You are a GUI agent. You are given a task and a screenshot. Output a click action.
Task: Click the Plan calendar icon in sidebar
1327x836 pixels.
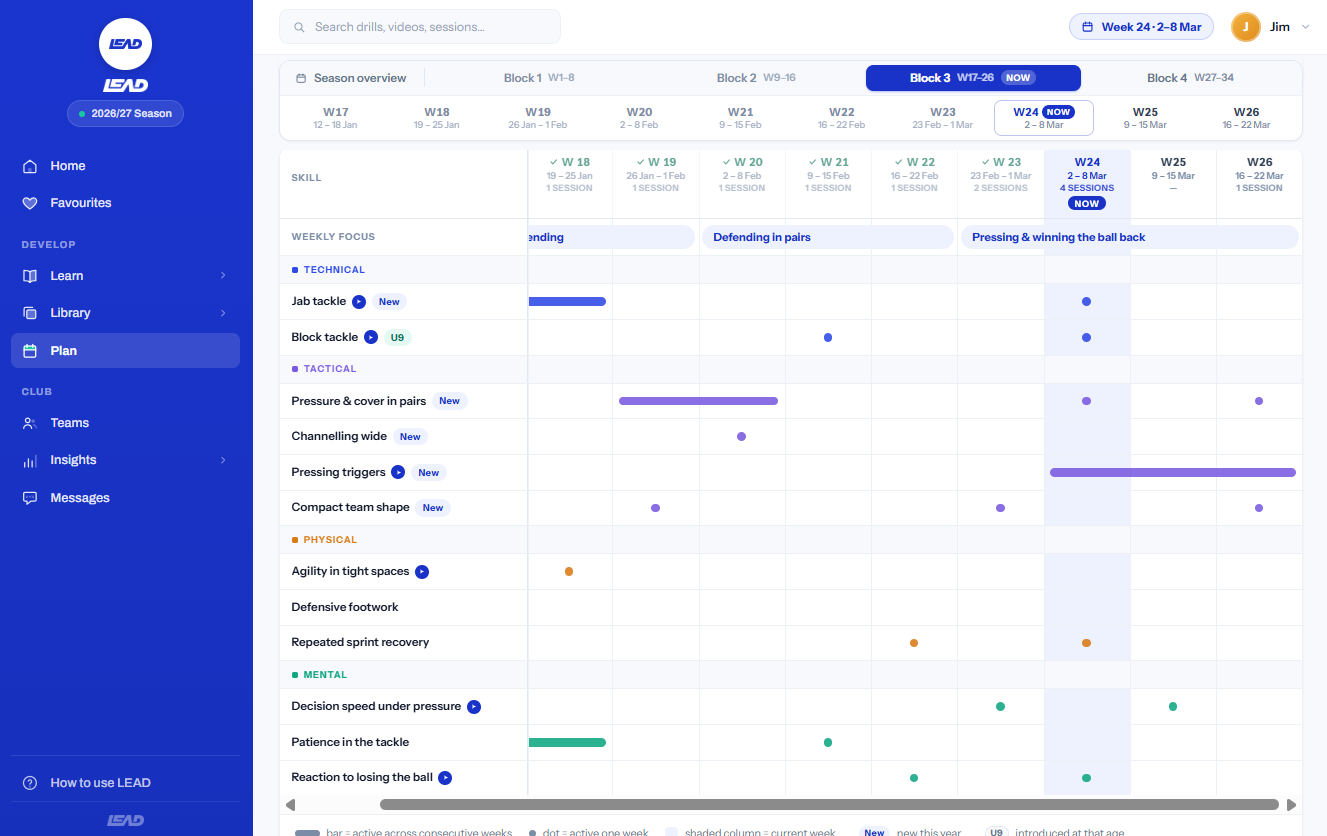click(x=30, y=351)
